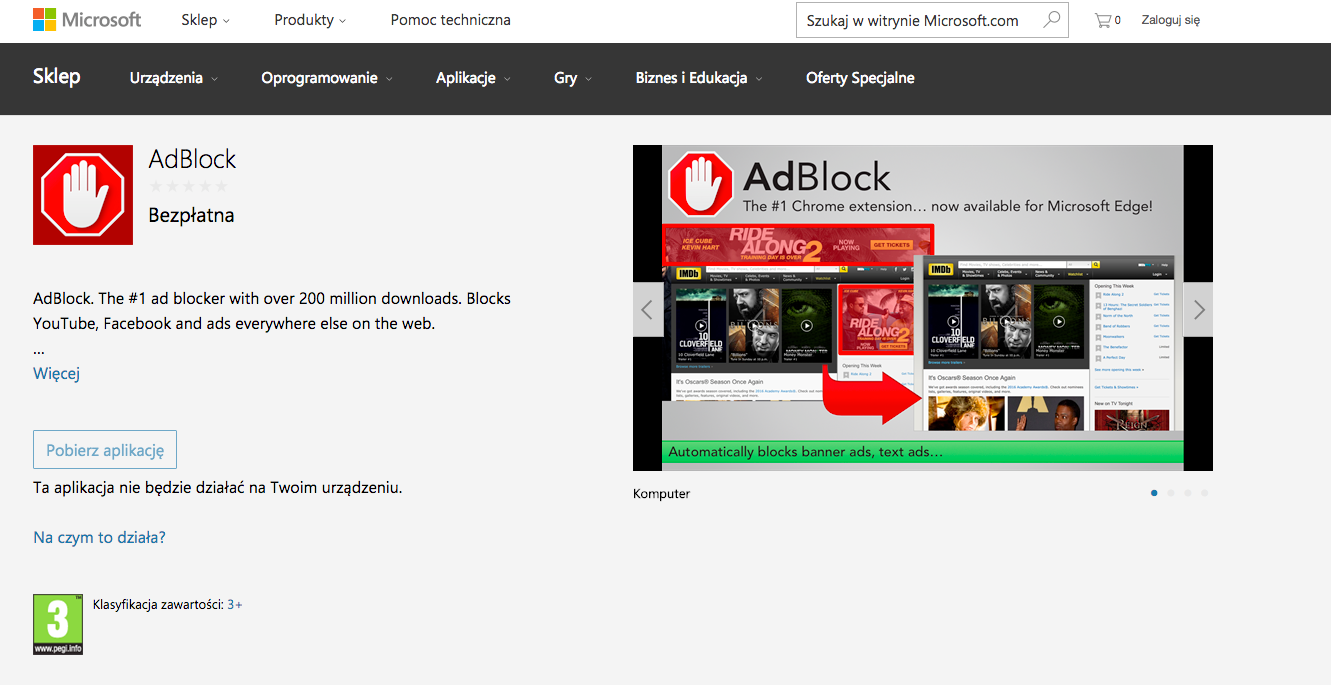Open Oferty Specjalne
The image size is (1331, 687).
860,78
